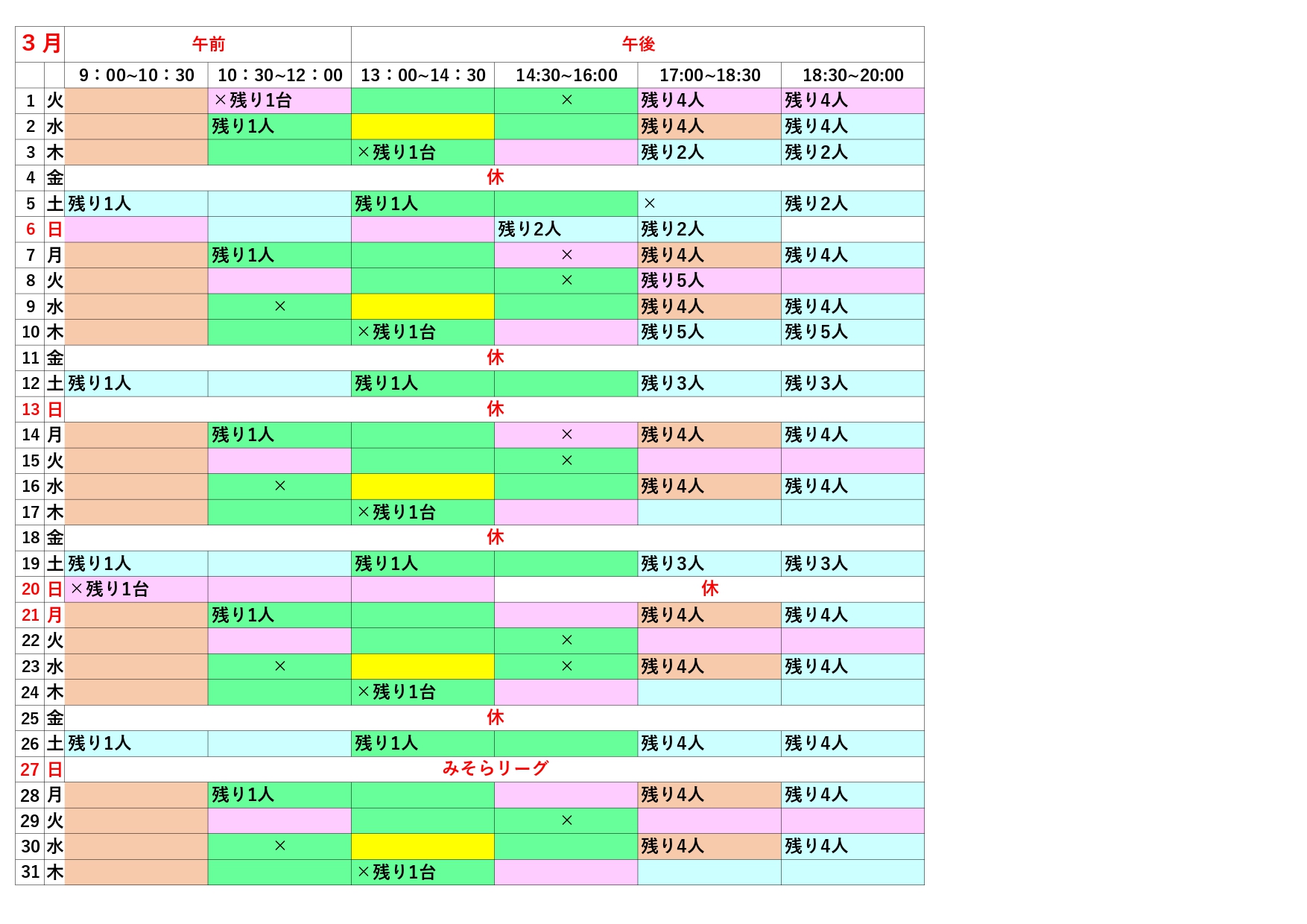Click "残り2人" in the 5 土 row
1307x924 pixels.
point(816,203)
